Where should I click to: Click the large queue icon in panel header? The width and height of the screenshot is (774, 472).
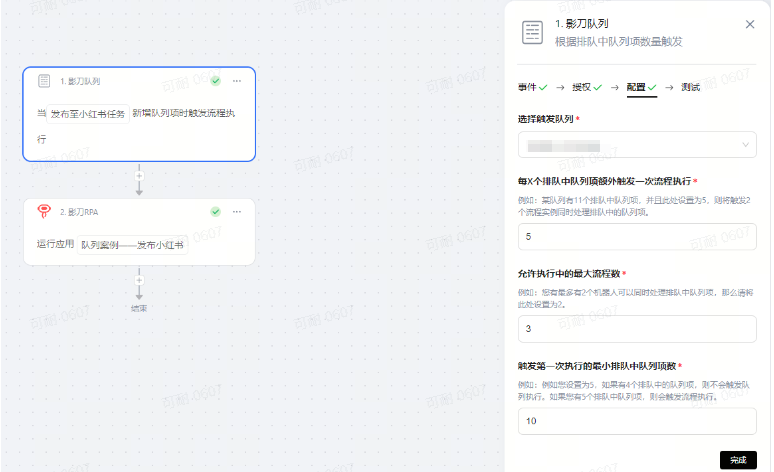[532, 33]
